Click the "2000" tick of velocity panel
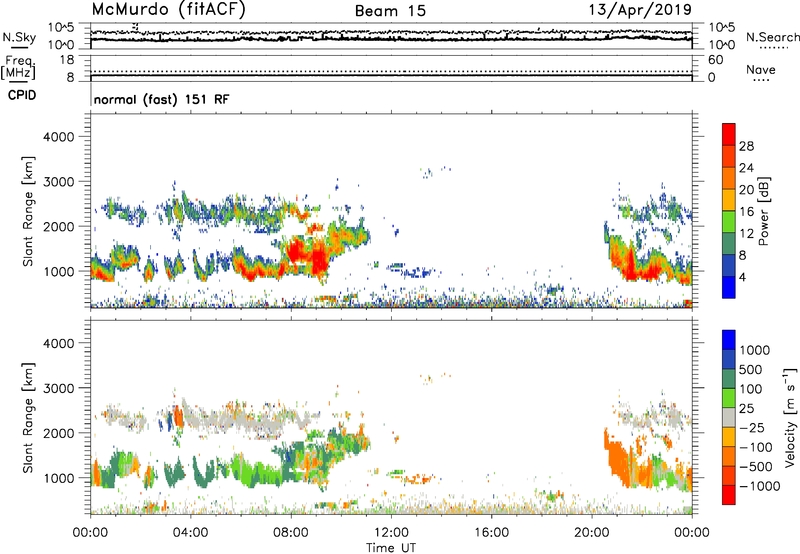The width and height of the screenshot is (800, 554). click(x=58, y=433)
